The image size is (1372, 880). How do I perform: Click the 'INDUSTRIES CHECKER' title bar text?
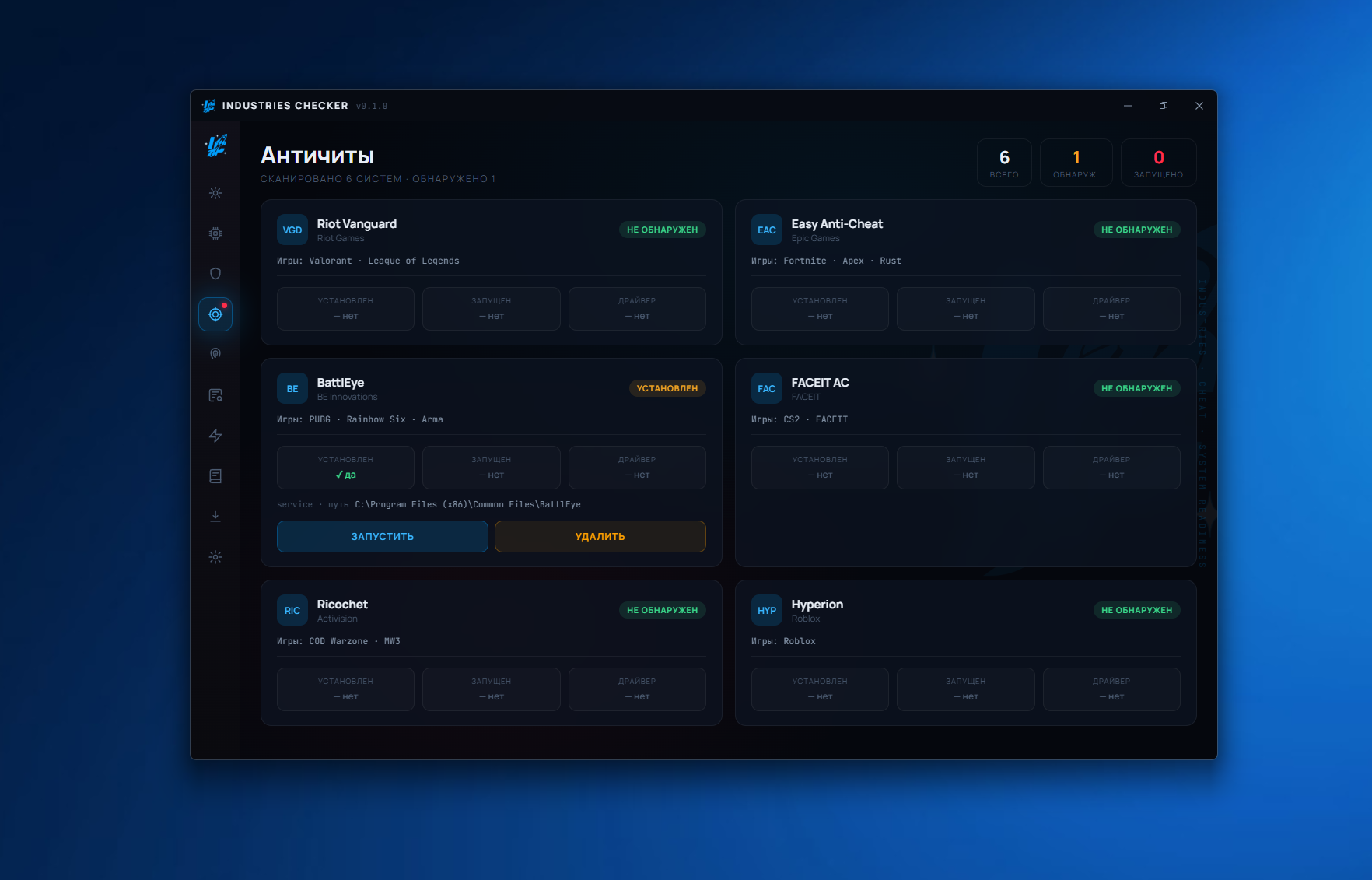click(285, 106)
